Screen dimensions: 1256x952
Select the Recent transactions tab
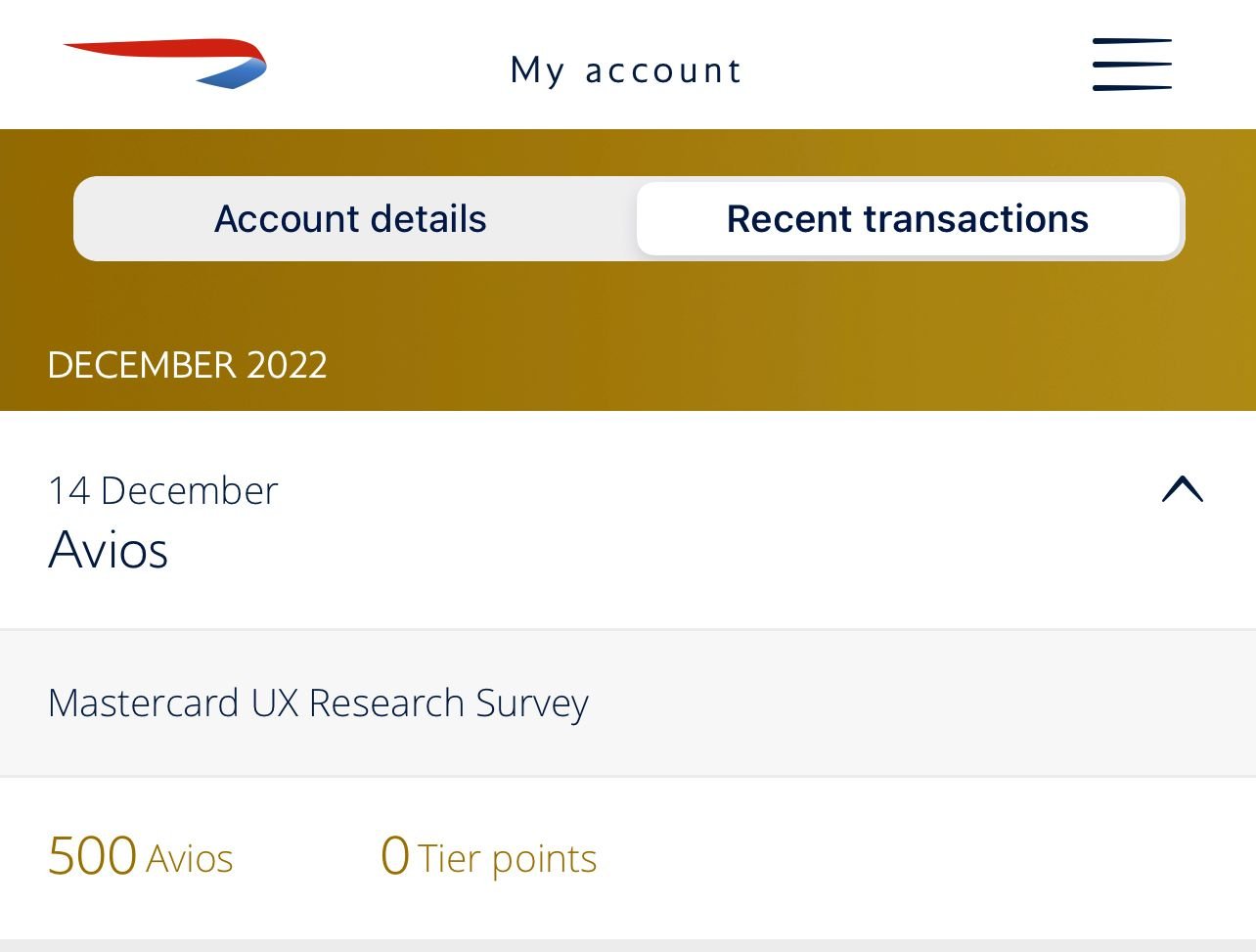coord(907,219)
